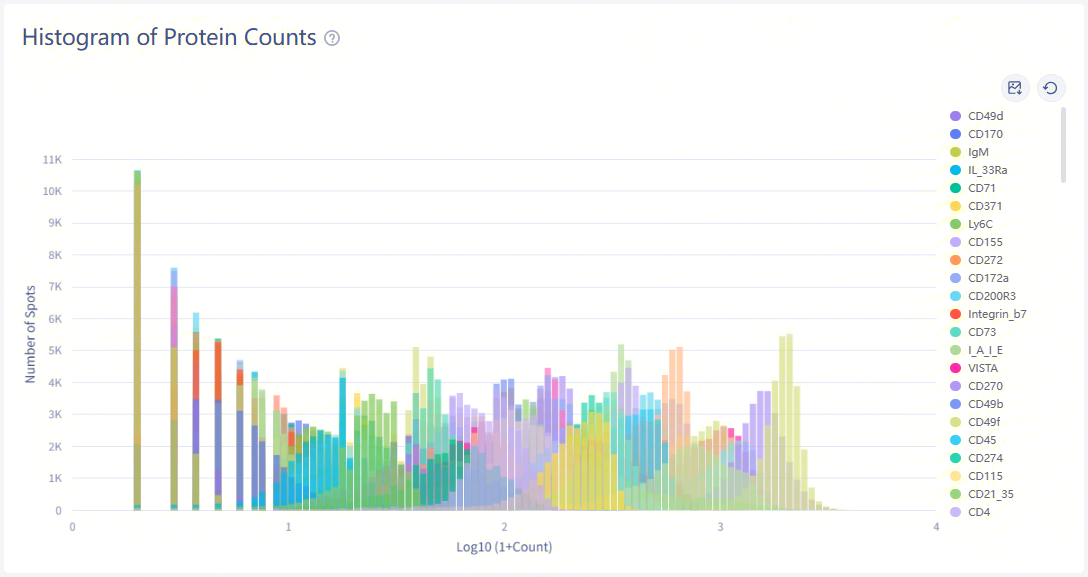The image size is (1088, 577).
Task: Click the tallest histogram bar near 11K
Action: [137, 340]
